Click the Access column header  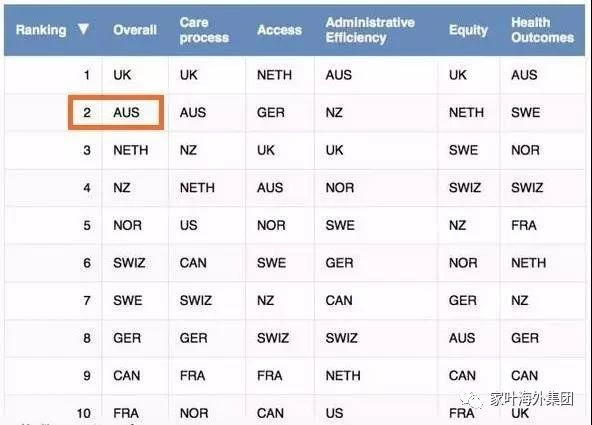[279, 30]
